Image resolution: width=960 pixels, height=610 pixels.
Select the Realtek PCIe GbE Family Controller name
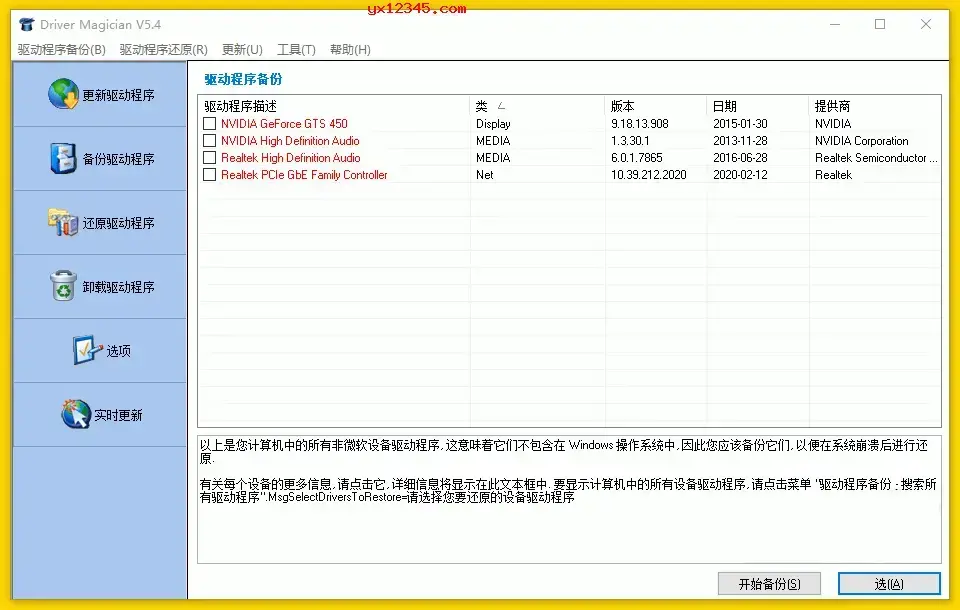pos(304,175)
